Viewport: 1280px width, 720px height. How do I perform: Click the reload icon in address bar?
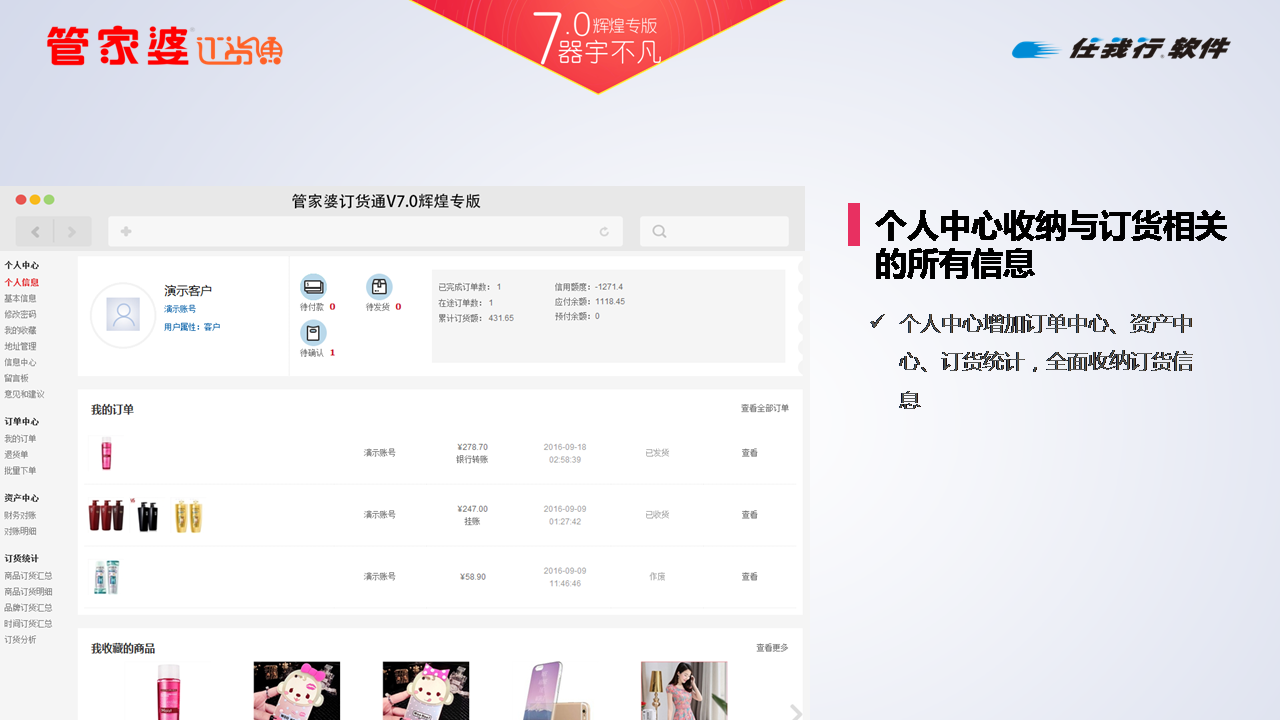[x=604, y=232]
